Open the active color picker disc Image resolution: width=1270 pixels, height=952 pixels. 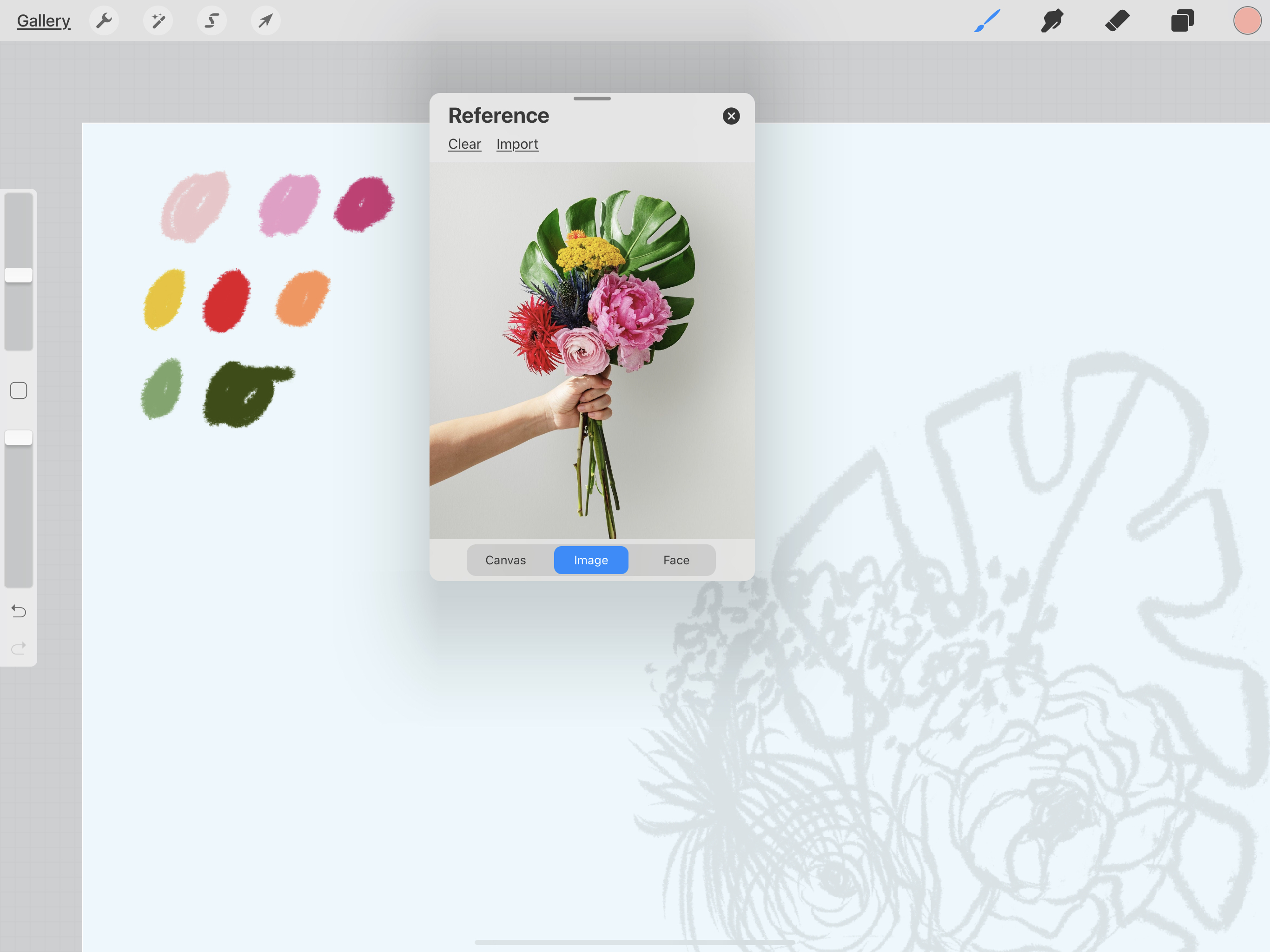tap(1247, 20)
